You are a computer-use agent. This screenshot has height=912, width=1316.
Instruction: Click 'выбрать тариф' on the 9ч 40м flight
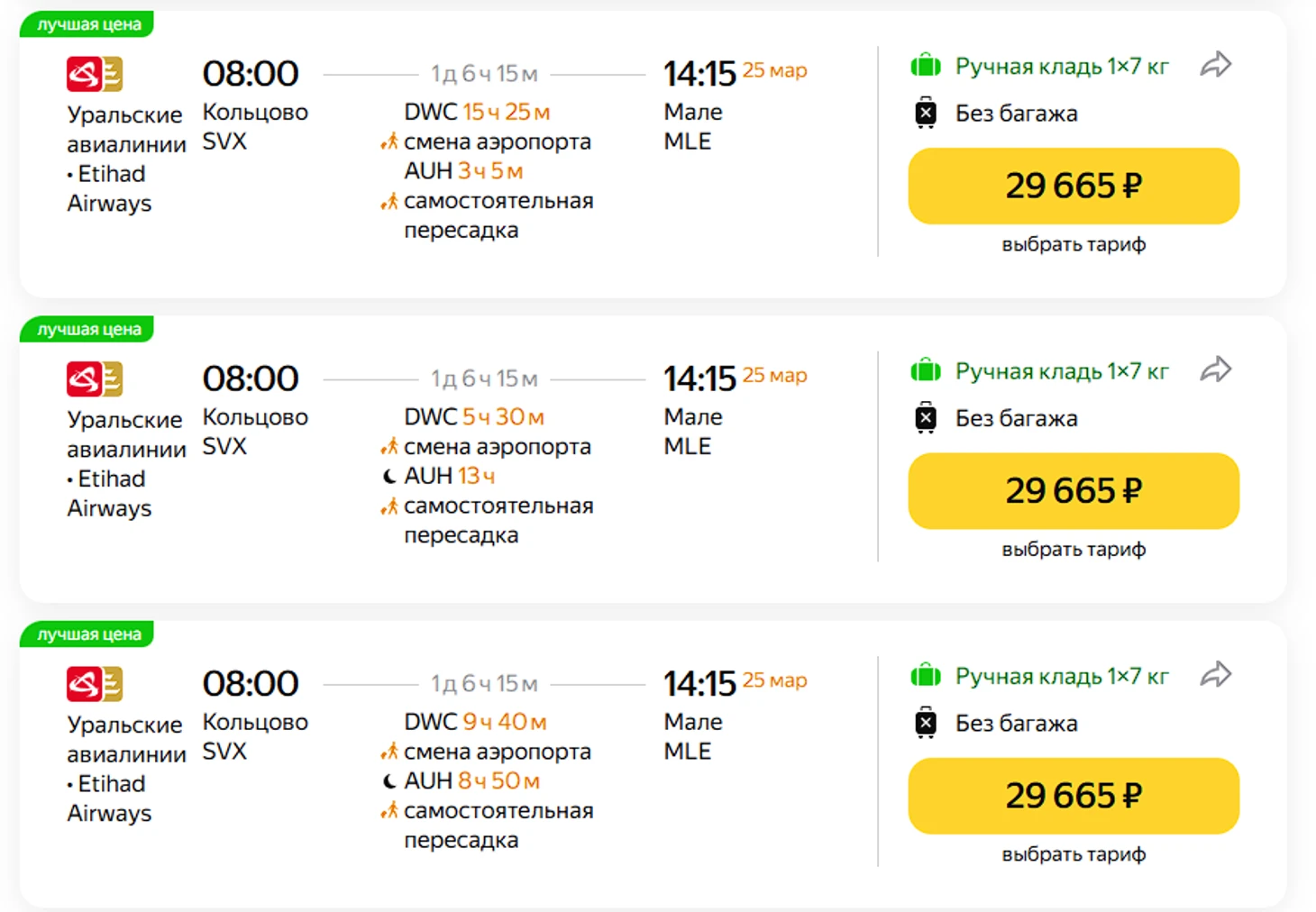(1074, 854)
